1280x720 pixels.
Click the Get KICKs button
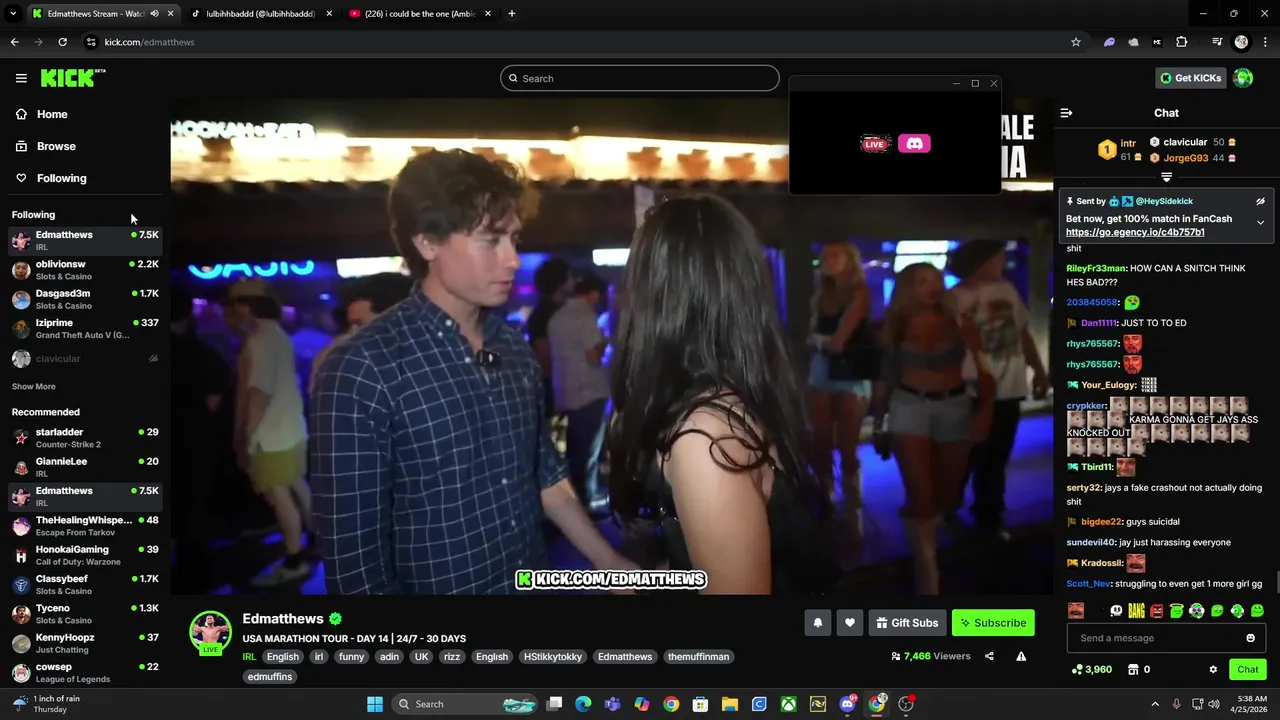[x=1190, y=78]
